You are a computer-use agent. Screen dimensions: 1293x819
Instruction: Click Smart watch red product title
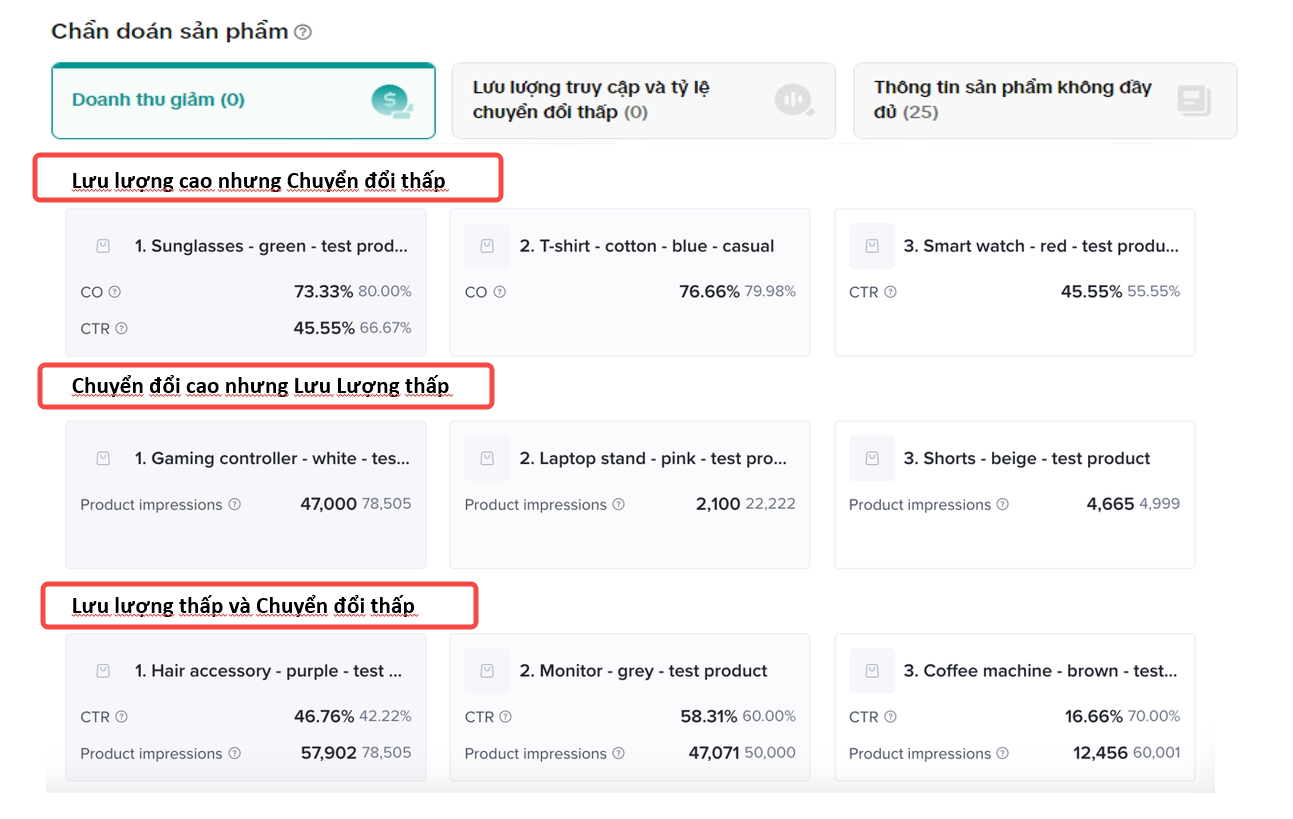[x=1041, y=246]
